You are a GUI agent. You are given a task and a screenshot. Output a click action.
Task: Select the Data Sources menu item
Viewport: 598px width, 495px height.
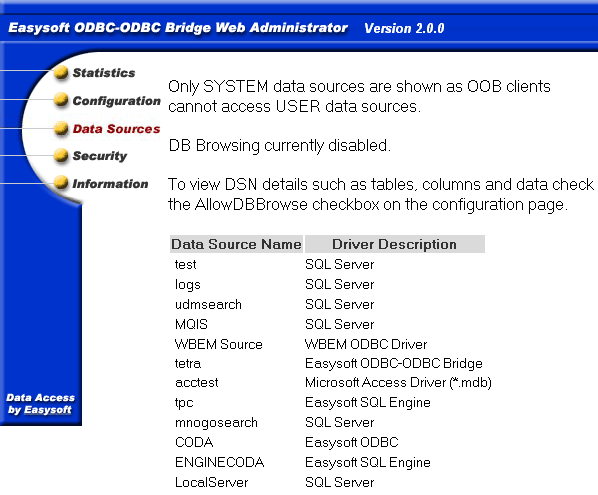tap(116, 129)
